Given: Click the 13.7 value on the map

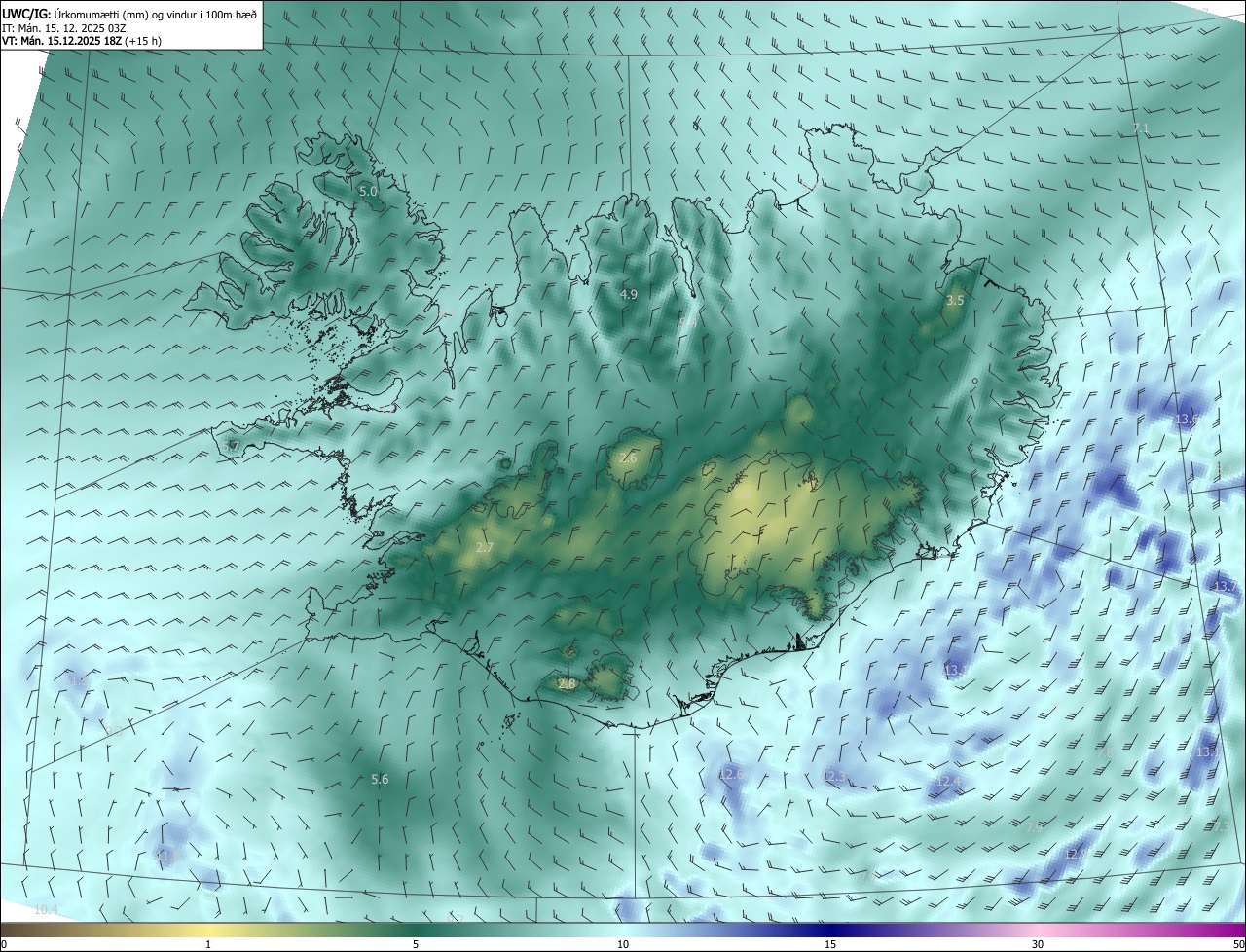Looking at the screenshot, I should [x=1225, y=587].
